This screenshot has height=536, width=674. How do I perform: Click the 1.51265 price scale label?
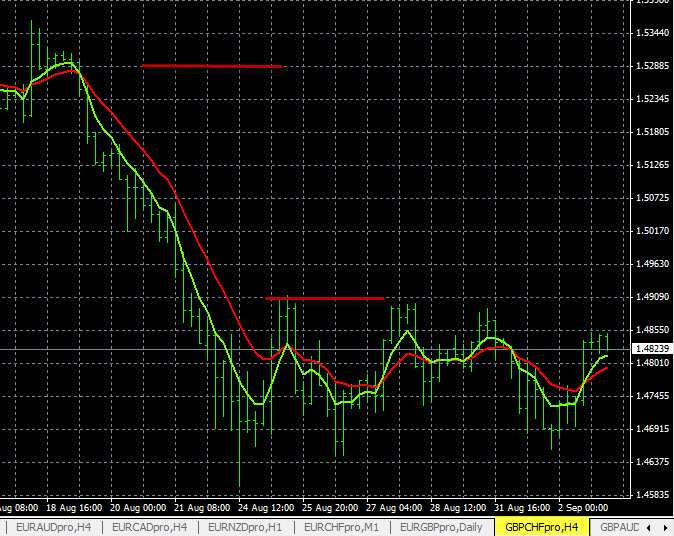click(653, 165)
